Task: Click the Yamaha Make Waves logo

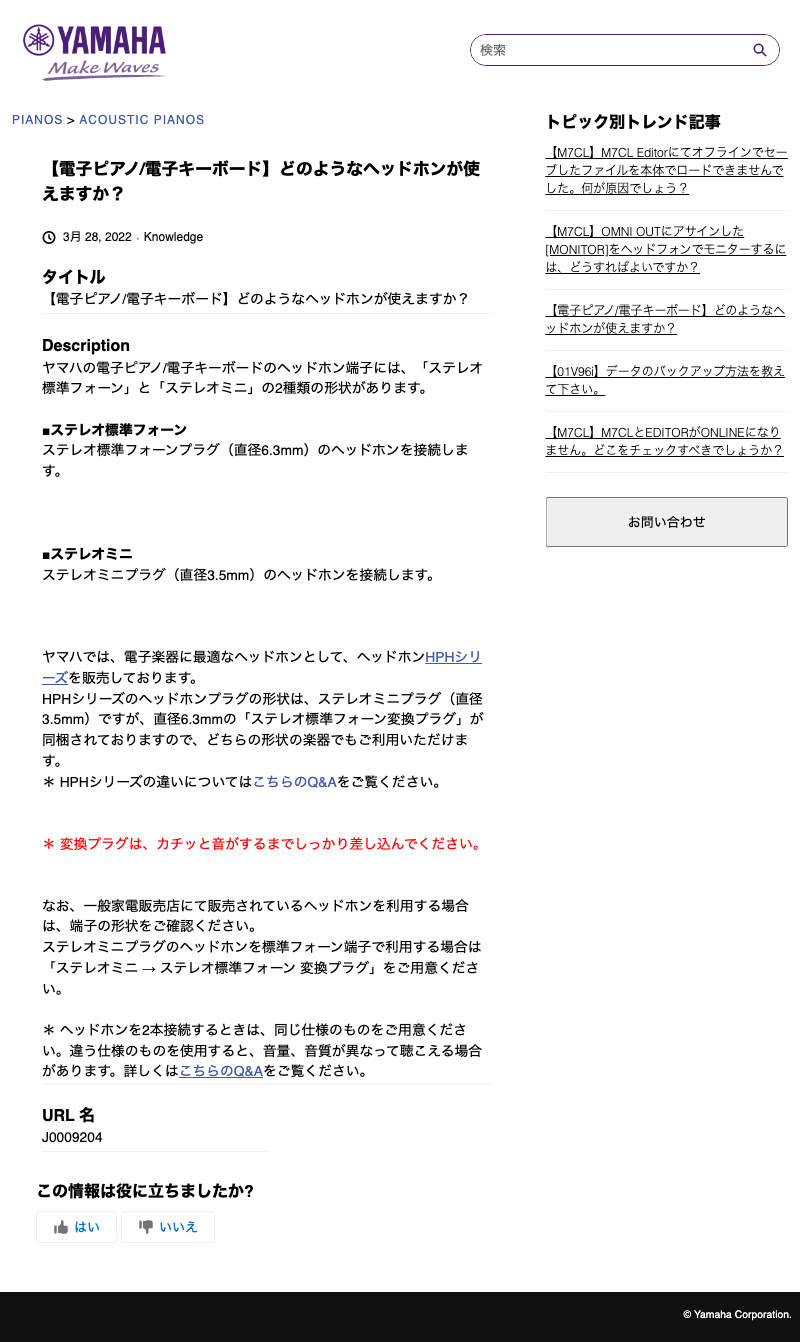Action: 94,52
